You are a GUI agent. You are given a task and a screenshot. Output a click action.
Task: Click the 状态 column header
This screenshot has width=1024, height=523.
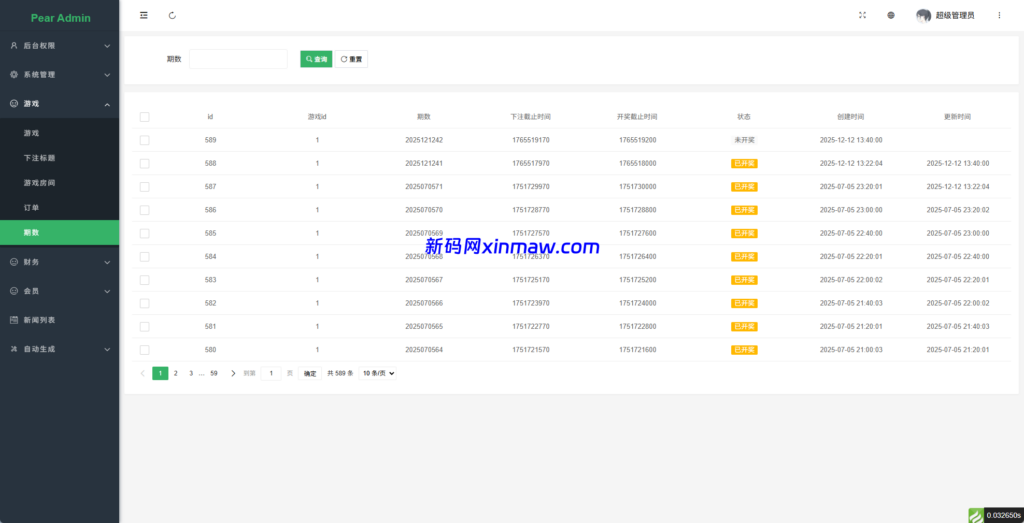[744, 117]
